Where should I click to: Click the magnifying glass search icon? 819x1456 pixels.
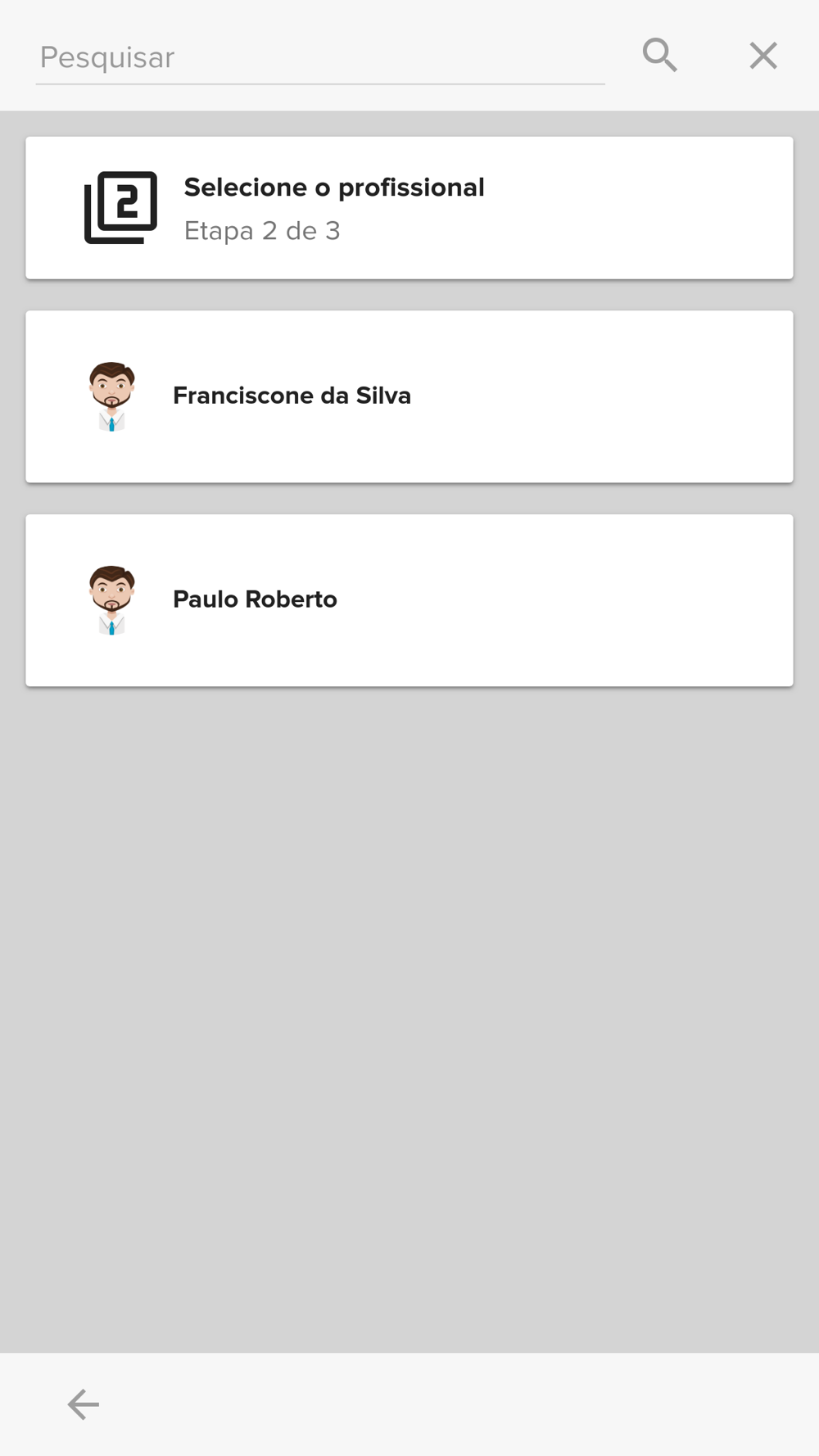[x=659, y=56]
